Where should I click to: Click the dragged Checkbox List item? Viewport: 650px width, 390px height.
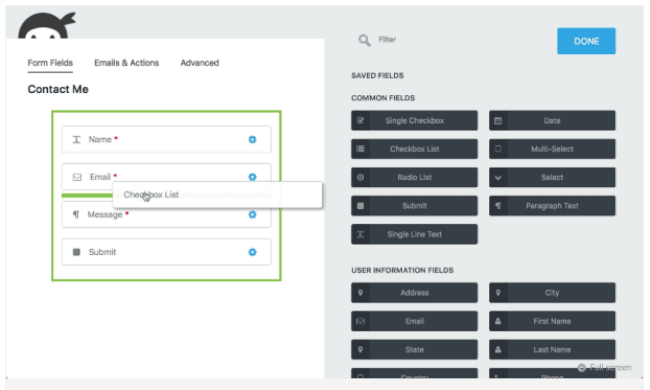pyautogui.click(x=217, y=195)
